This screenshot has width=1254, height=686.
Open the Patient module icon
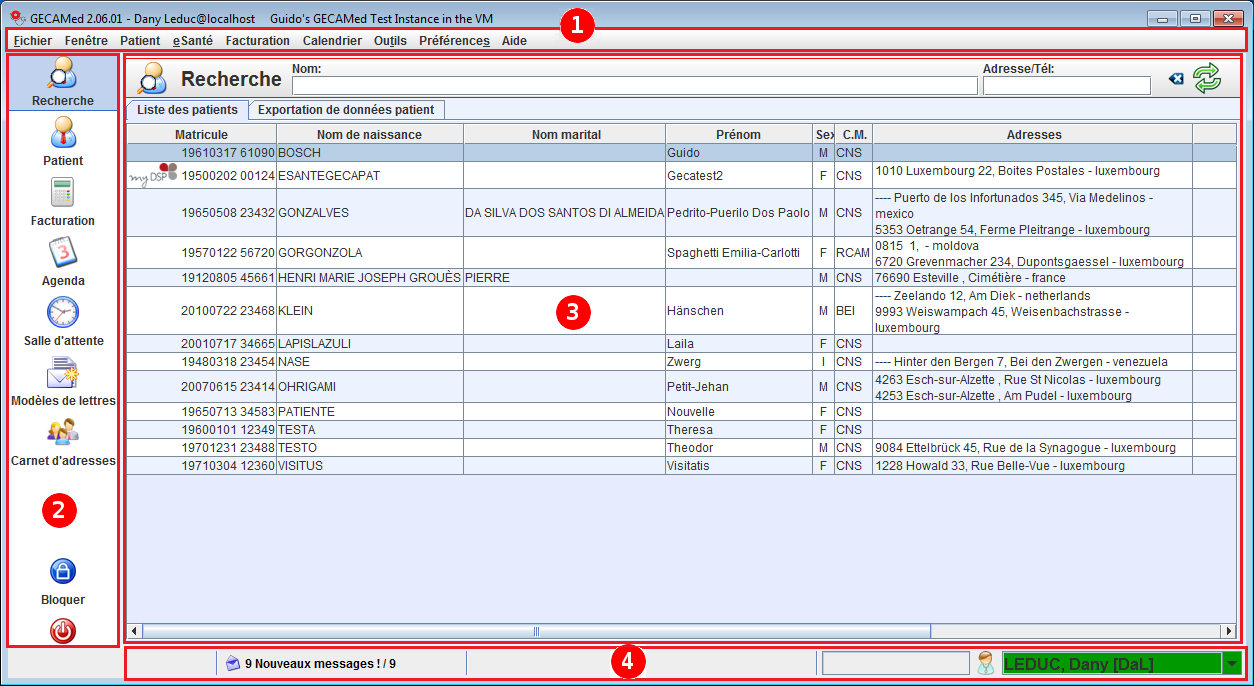click(x=62, y=133)
